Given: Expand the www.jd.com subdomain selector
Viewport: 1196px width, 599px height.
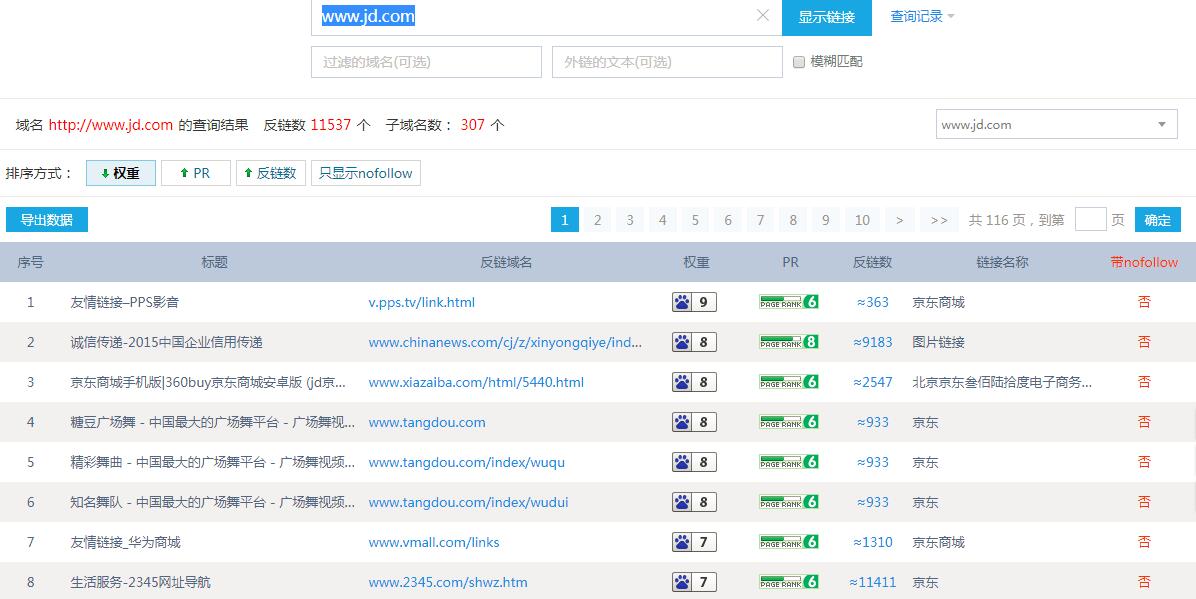Looking at the screenshot, I should 1056,124.
